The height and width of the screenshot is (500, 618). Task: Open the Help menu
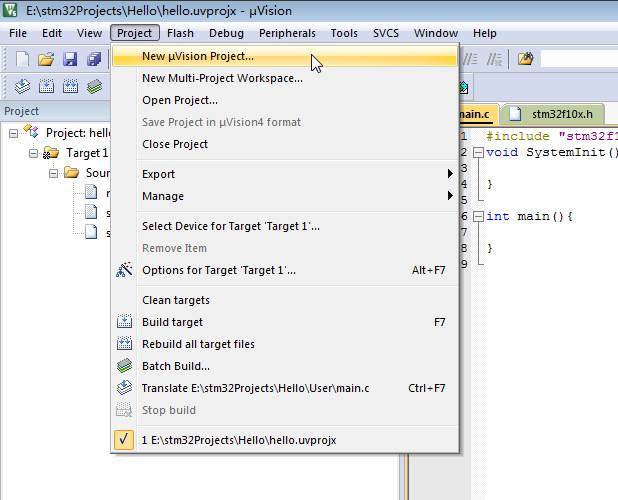click(x=484, y=33)
